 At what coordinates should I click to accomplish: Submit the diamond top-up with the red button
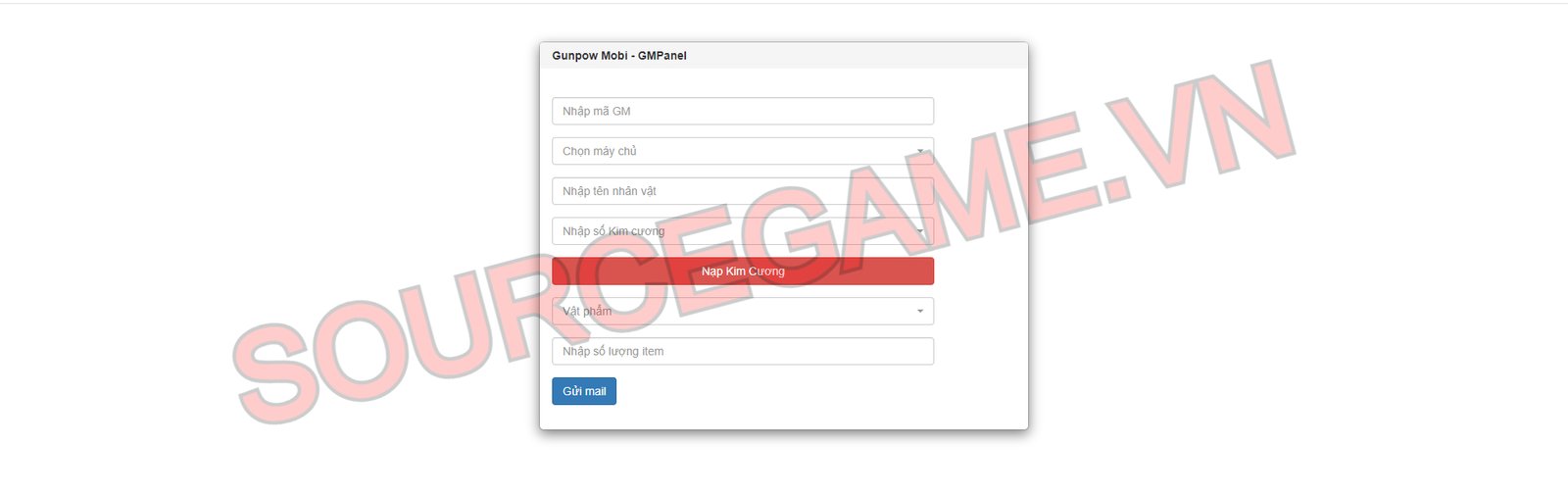(743, 272)
